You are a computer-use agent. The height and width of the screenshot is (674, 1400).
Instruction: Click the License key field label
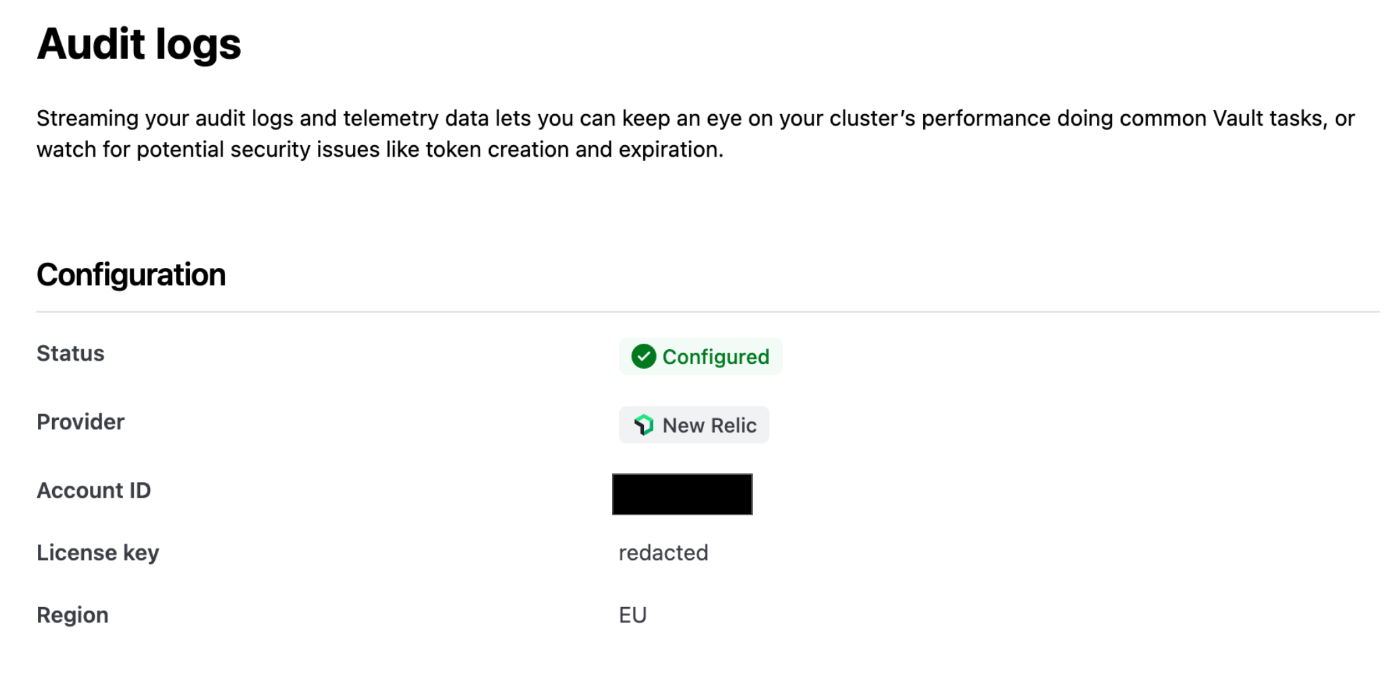coord(98,553)
